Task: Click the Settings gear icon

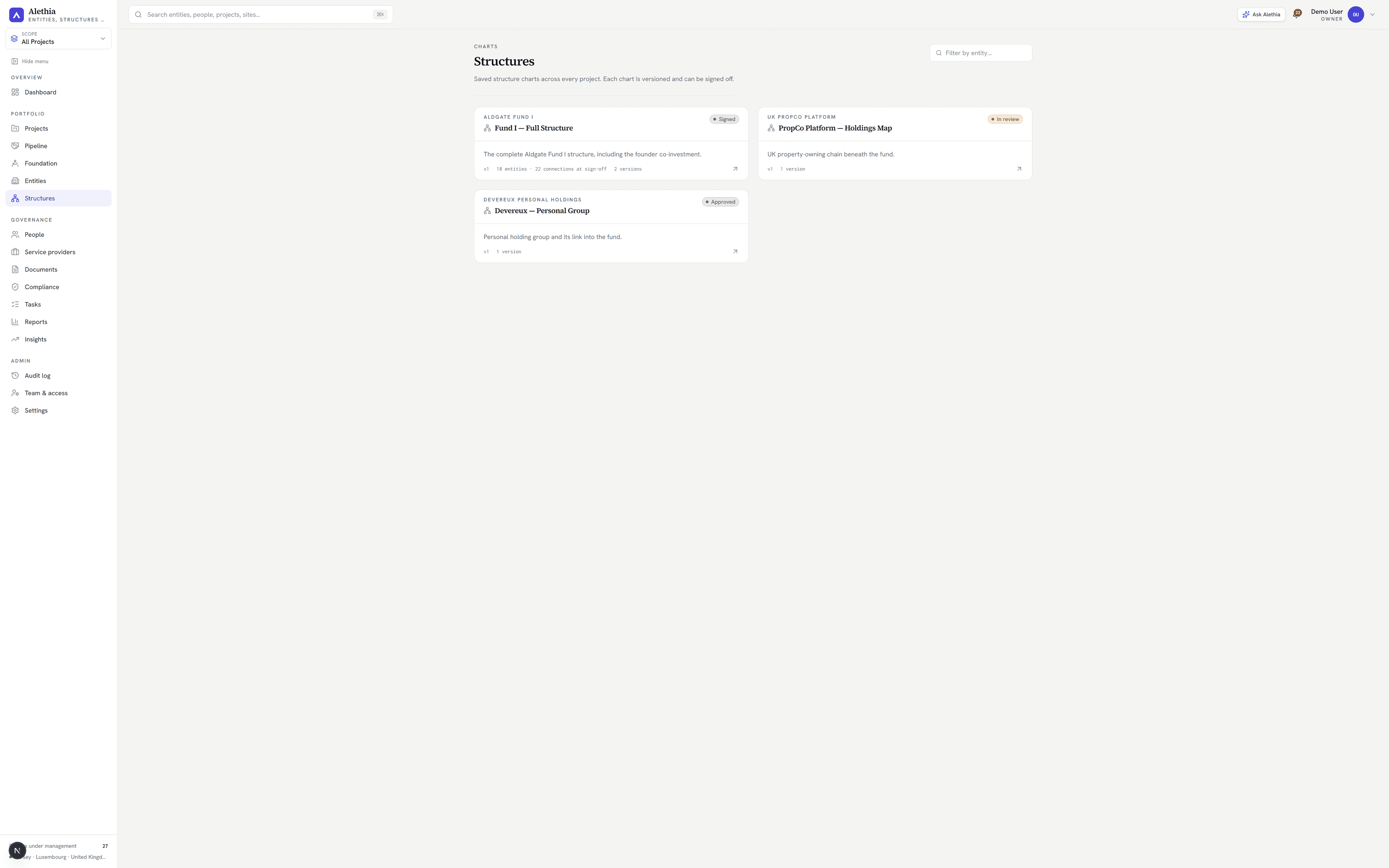Action: pyautogui.click(x=16, y=410)
